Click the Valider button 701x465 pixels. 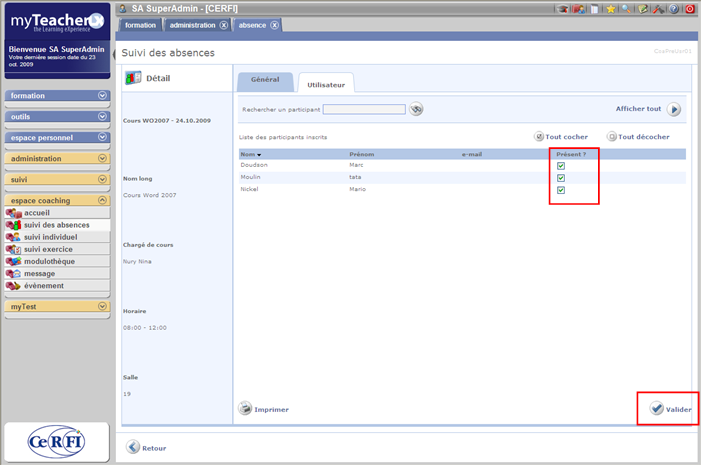pos(668,409)
